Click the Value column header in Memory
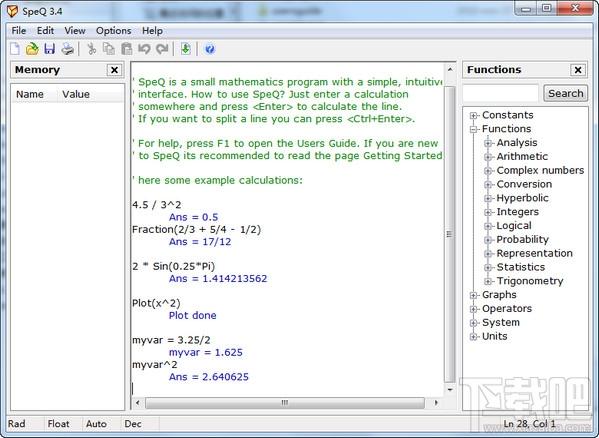This screenshot has height=438, width=599. pos(76,94)
